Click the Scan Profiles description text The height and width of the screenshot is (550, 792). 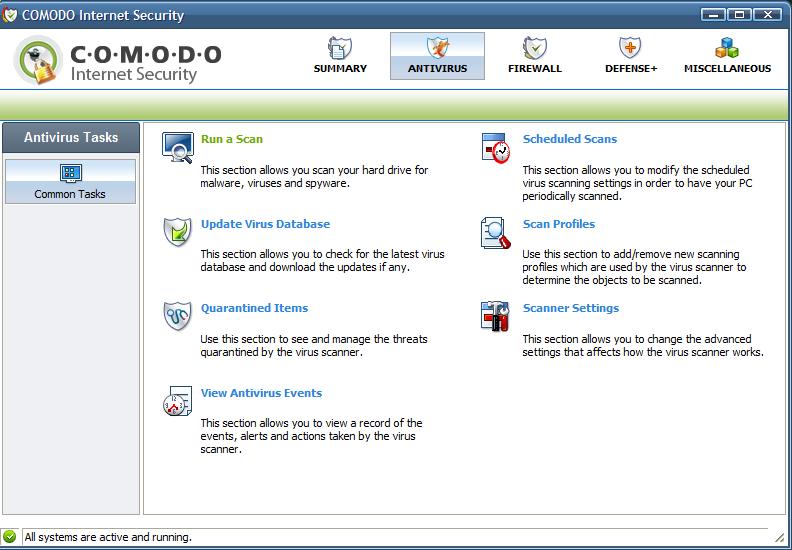coord(634,267)
